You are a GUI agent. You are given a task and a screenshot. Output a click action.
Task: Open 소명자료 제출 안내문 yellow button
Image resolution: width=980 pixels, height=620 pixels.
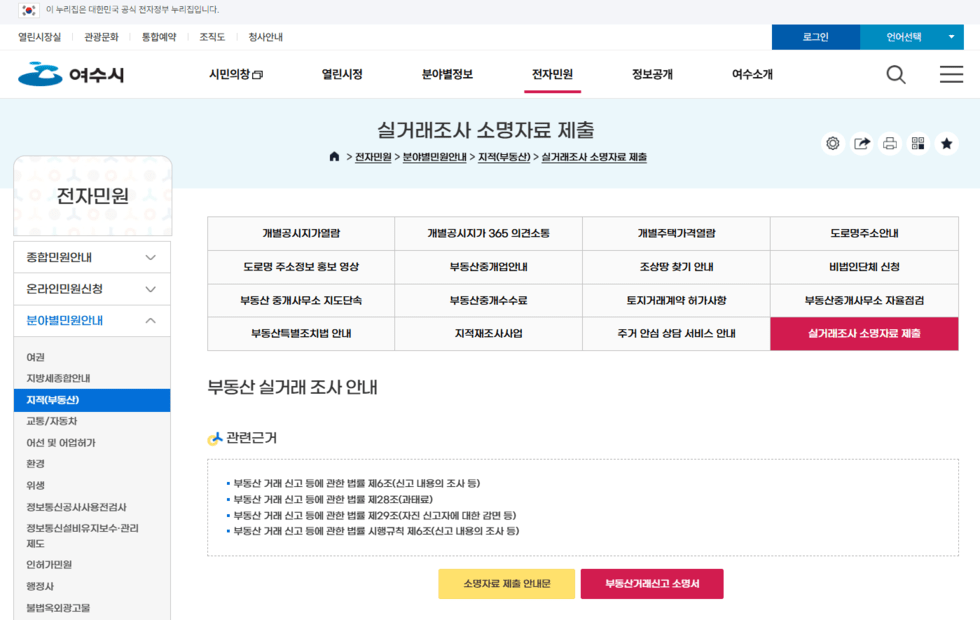tap(506, 584)
